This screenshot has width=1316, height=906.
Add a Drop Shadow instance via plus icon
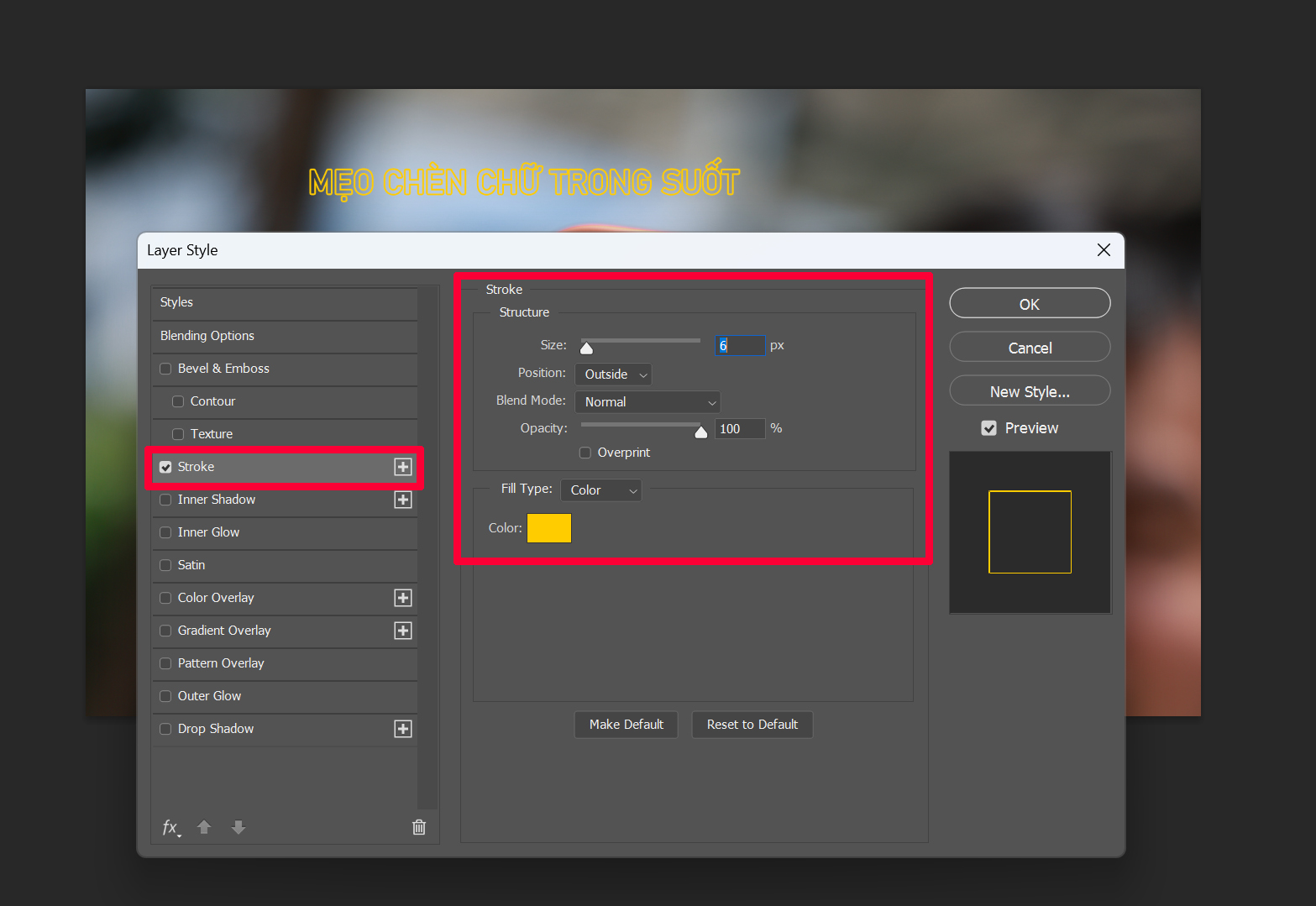tap(403, 728)
